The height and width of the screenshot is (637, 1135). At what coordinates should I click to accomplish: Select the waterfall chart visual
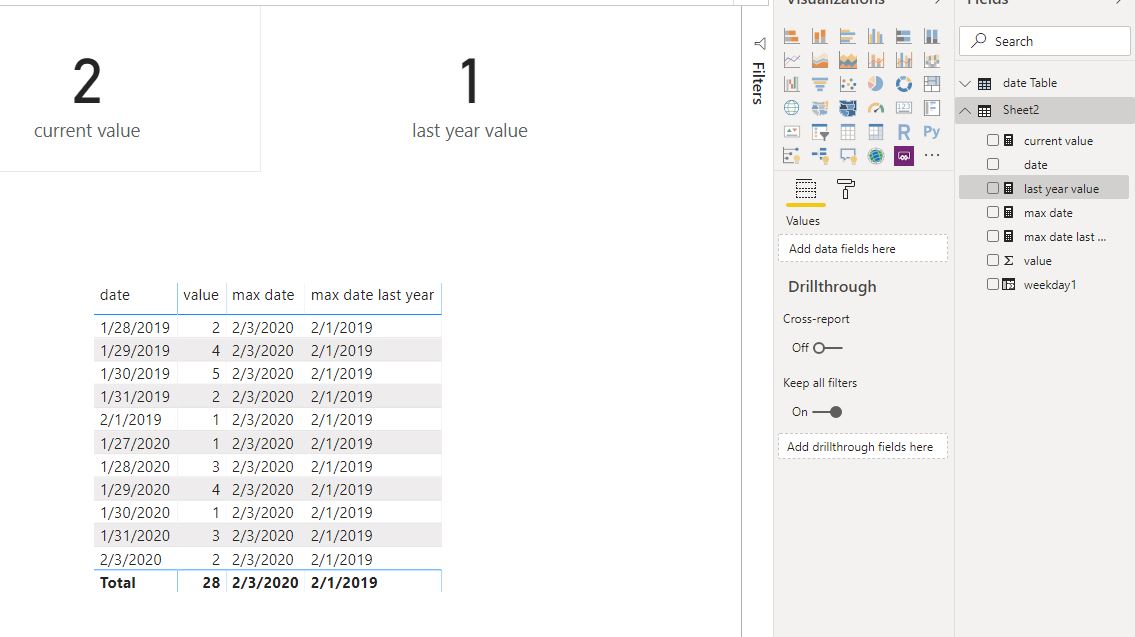791,84
